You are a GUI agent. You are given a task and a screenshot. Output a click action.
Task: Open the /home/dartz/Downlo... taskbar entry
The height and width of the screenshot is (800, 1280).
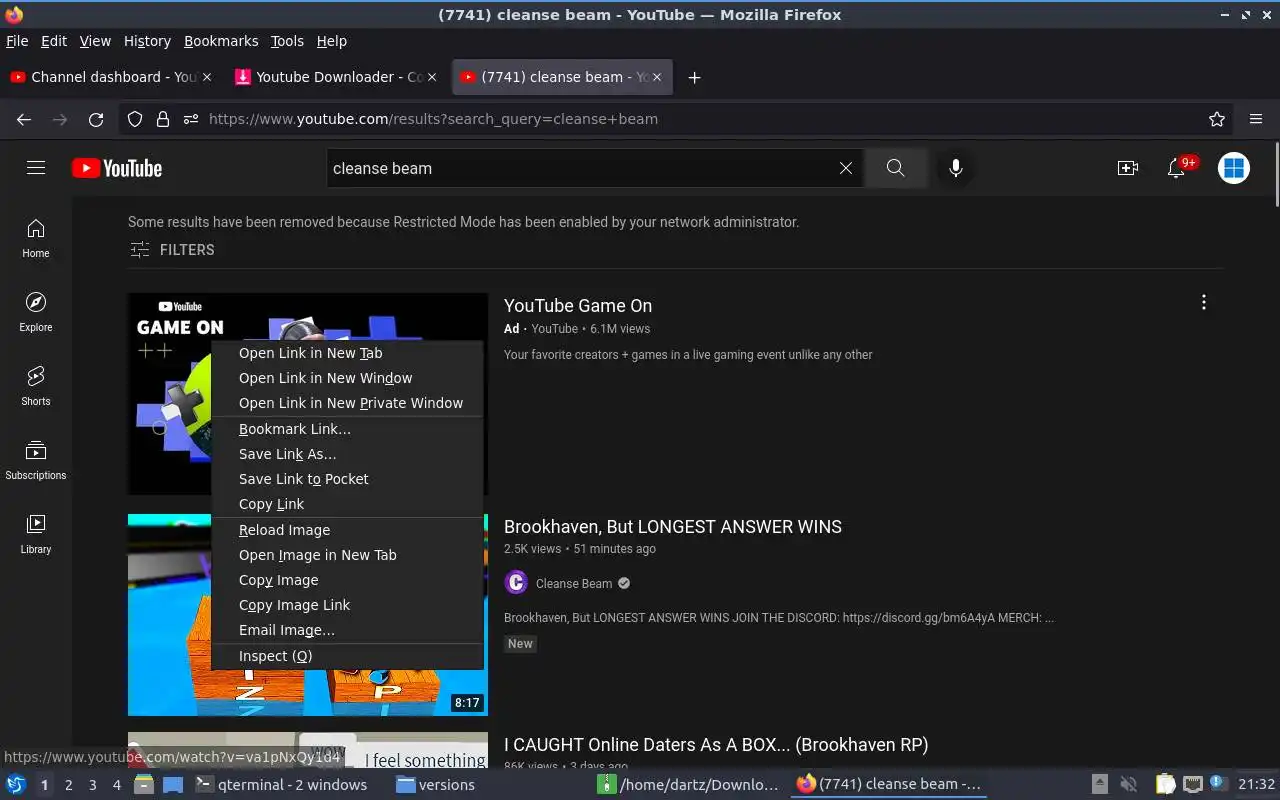tap(688, 785)
